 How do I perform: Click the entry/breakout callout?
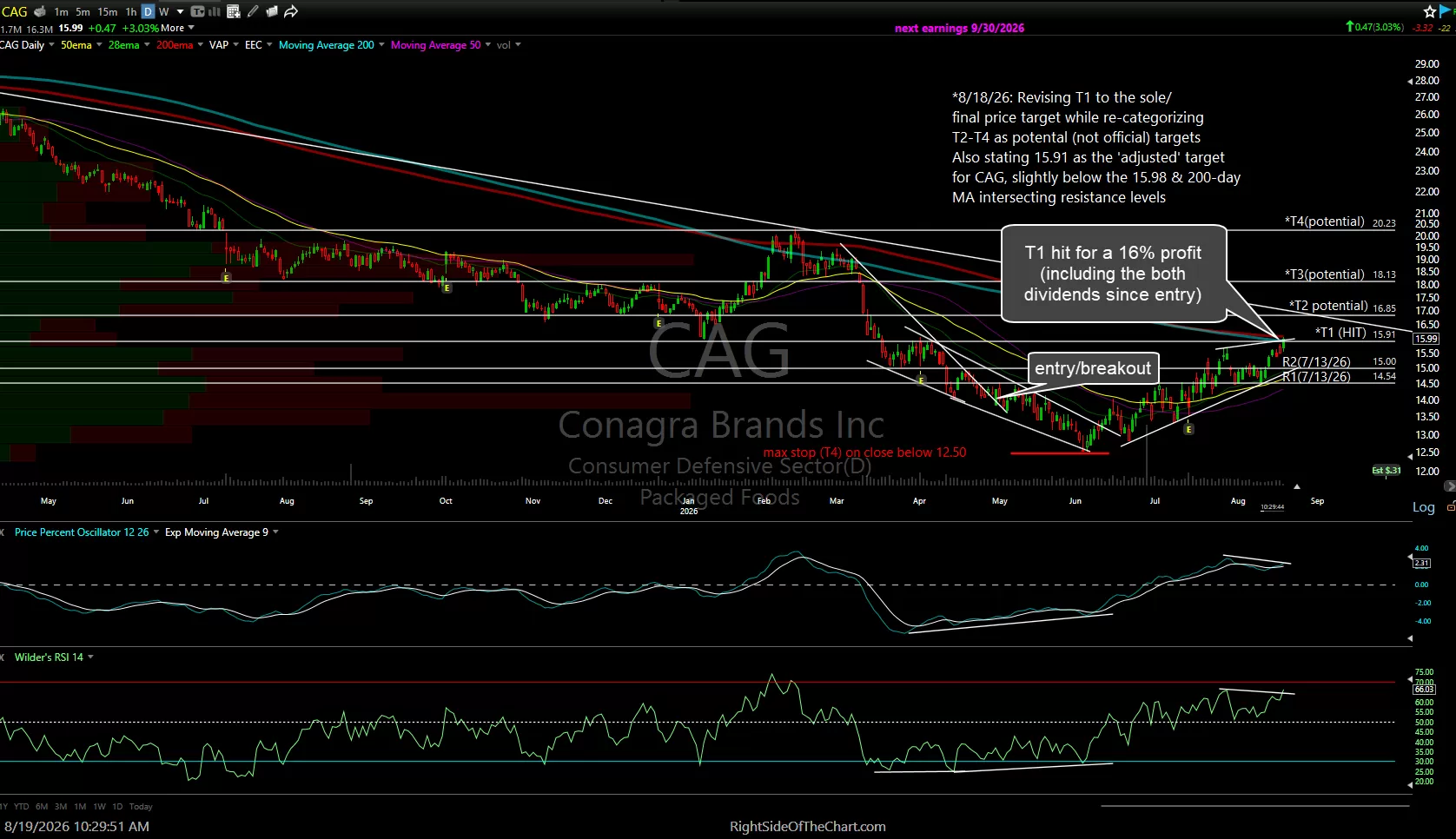pos(1093,368)
